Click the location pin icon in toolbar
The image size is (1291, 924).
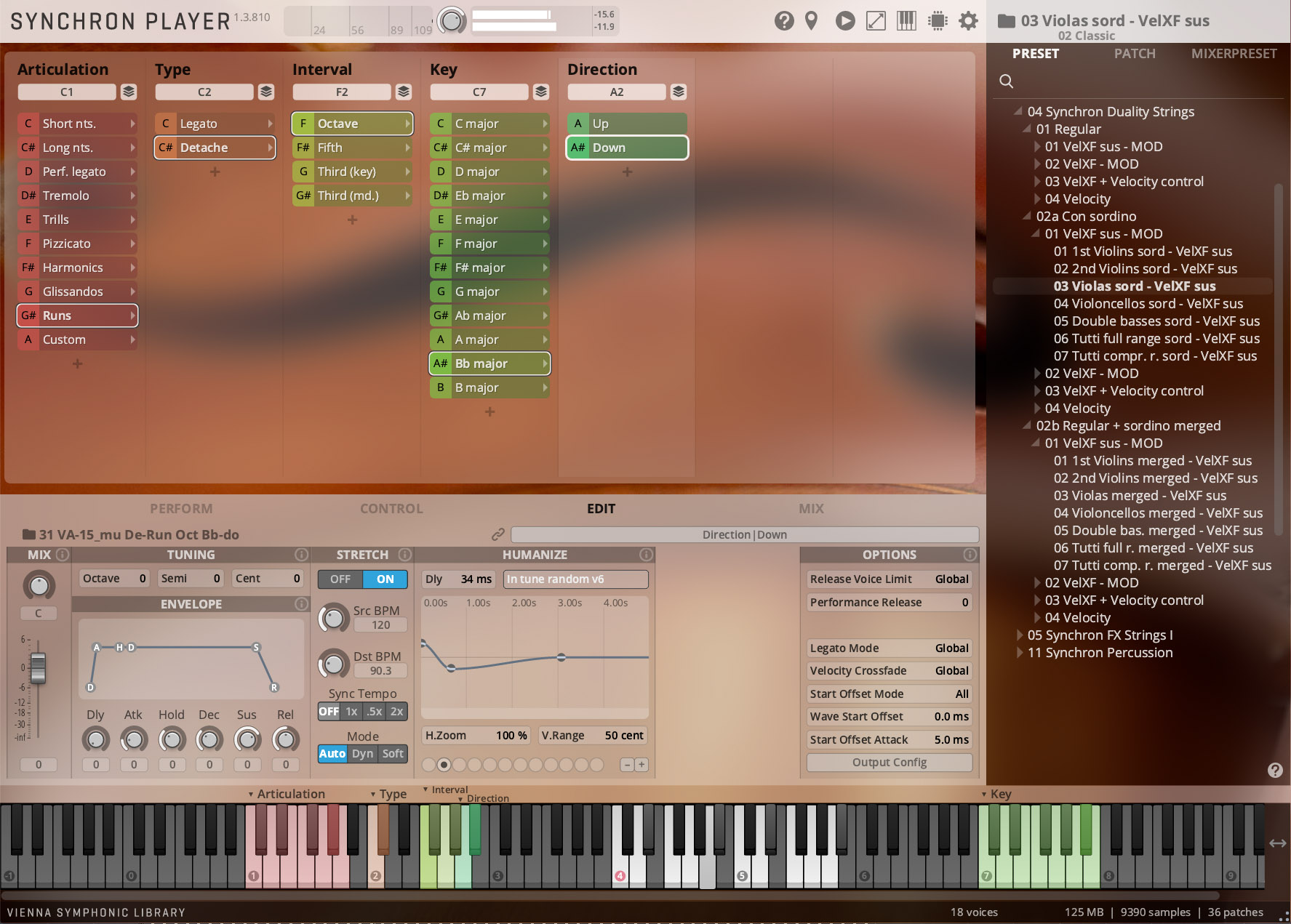coord(812,20)
